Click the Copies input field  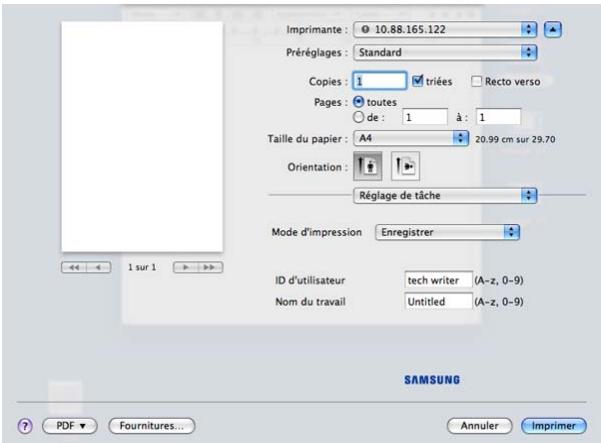tap(379, 81)
